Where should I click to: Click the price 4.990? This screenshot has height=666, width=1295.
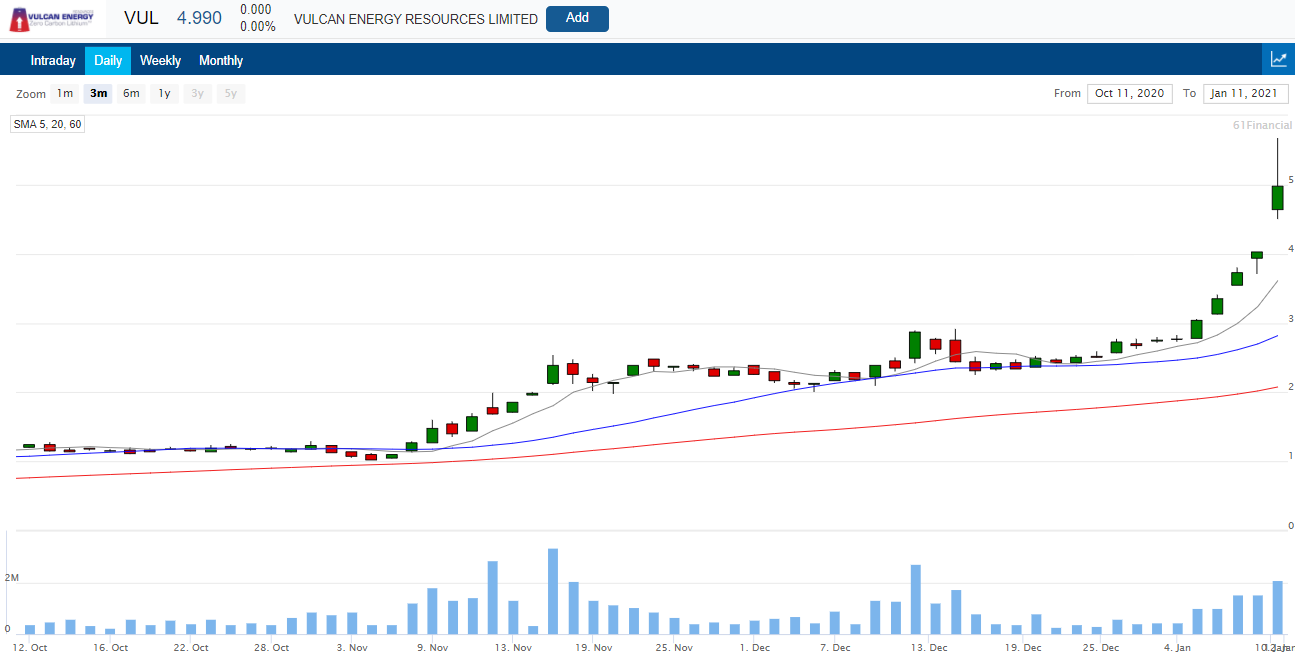[x=200, y=18]
